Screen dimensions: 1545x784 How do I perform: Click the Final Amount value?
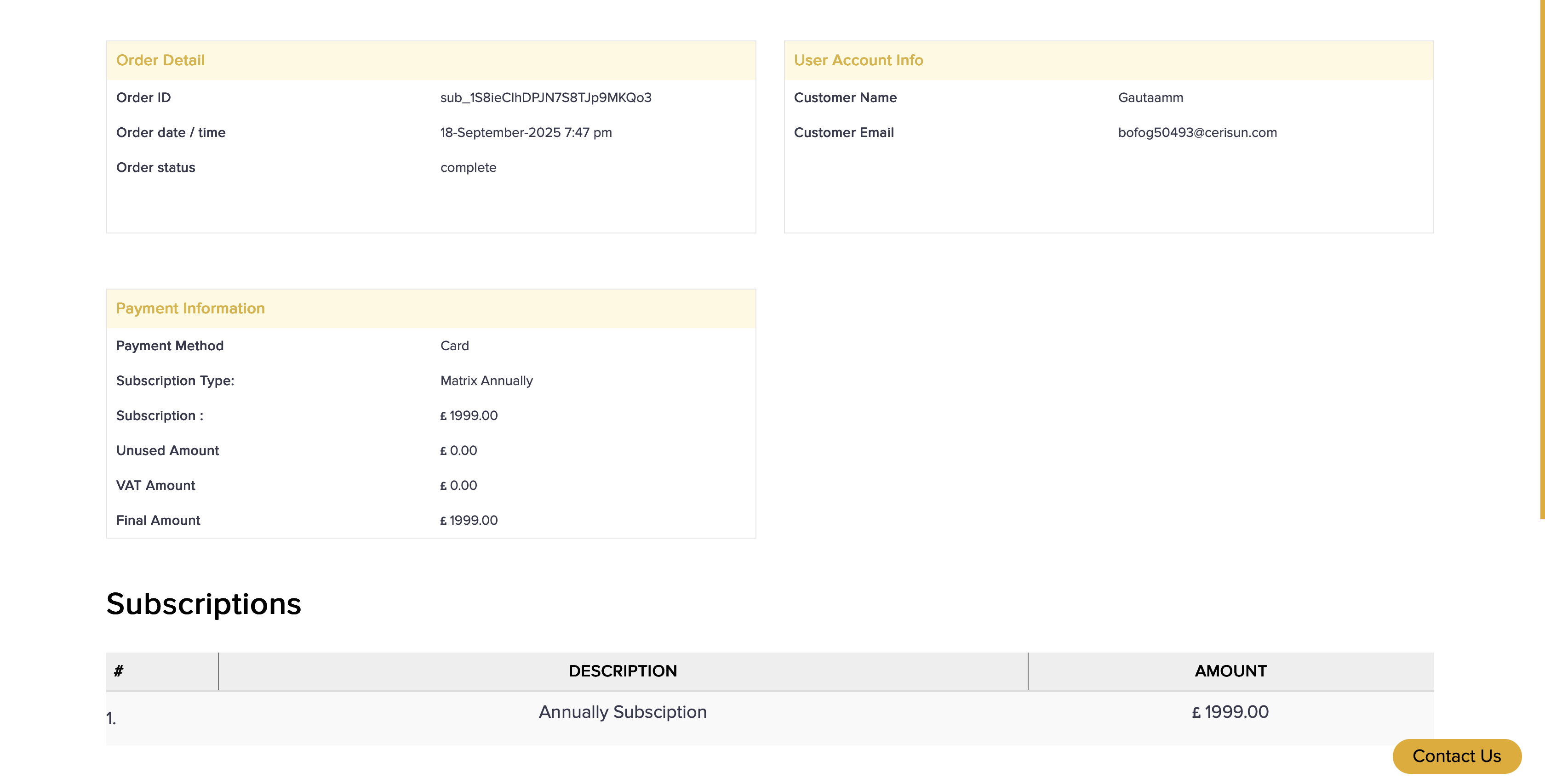click(469, 520)
